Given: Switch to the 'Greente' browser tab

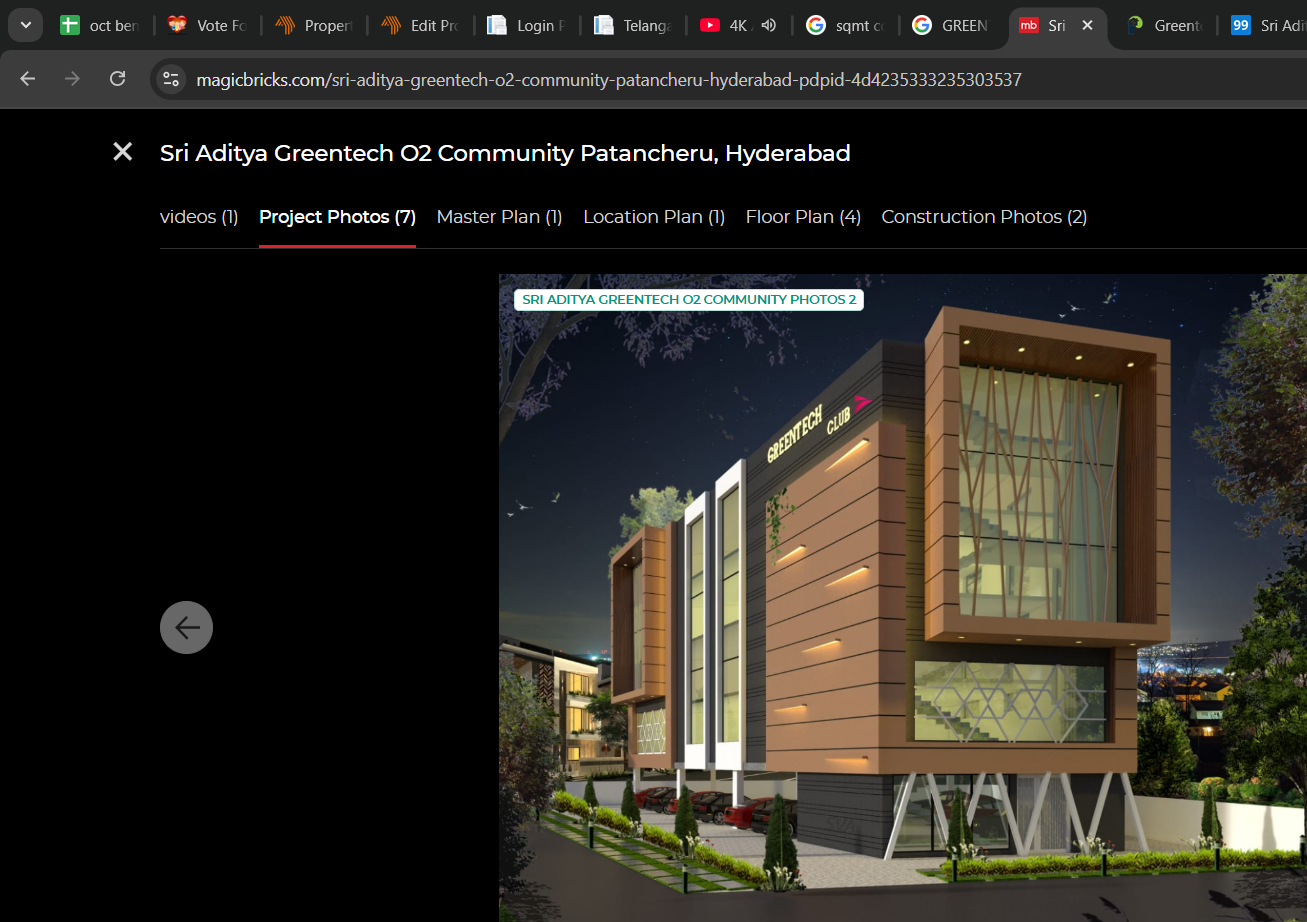Looking at the screenshot, I should click(1165, 26).
